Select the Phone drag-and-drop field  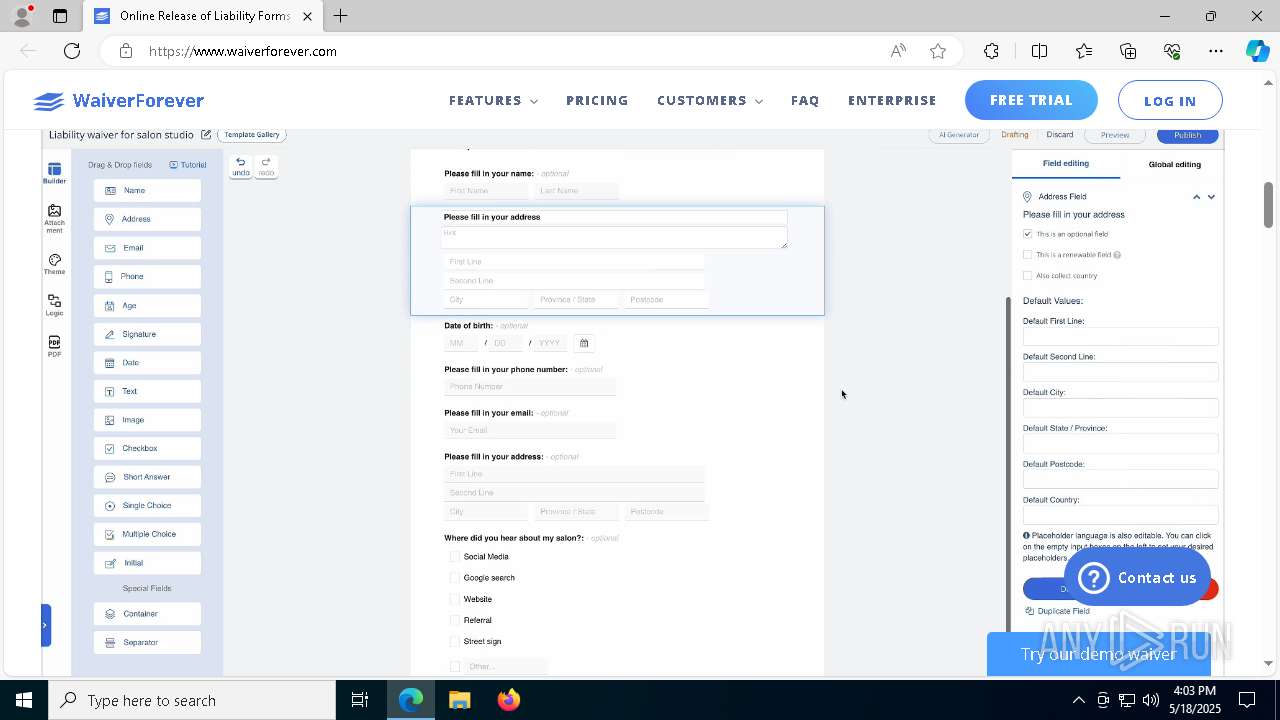(147, 276)
